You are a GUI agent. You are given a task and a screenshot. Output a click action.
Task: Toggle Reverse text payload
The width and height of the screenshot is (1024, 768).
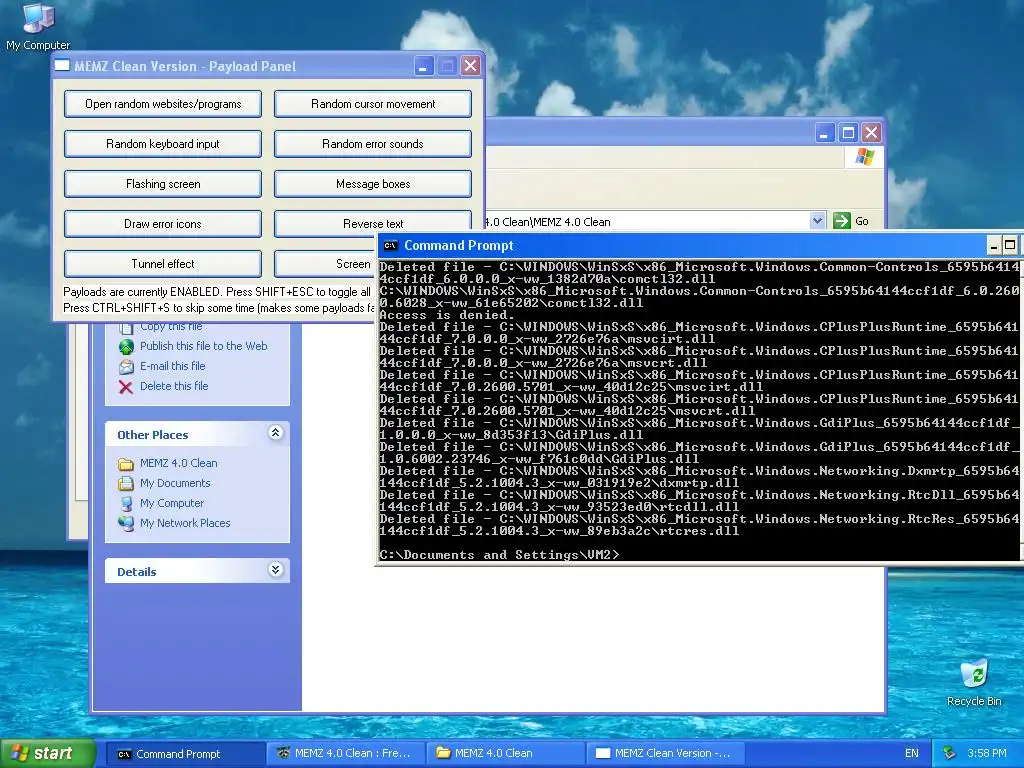pos(373,222)
